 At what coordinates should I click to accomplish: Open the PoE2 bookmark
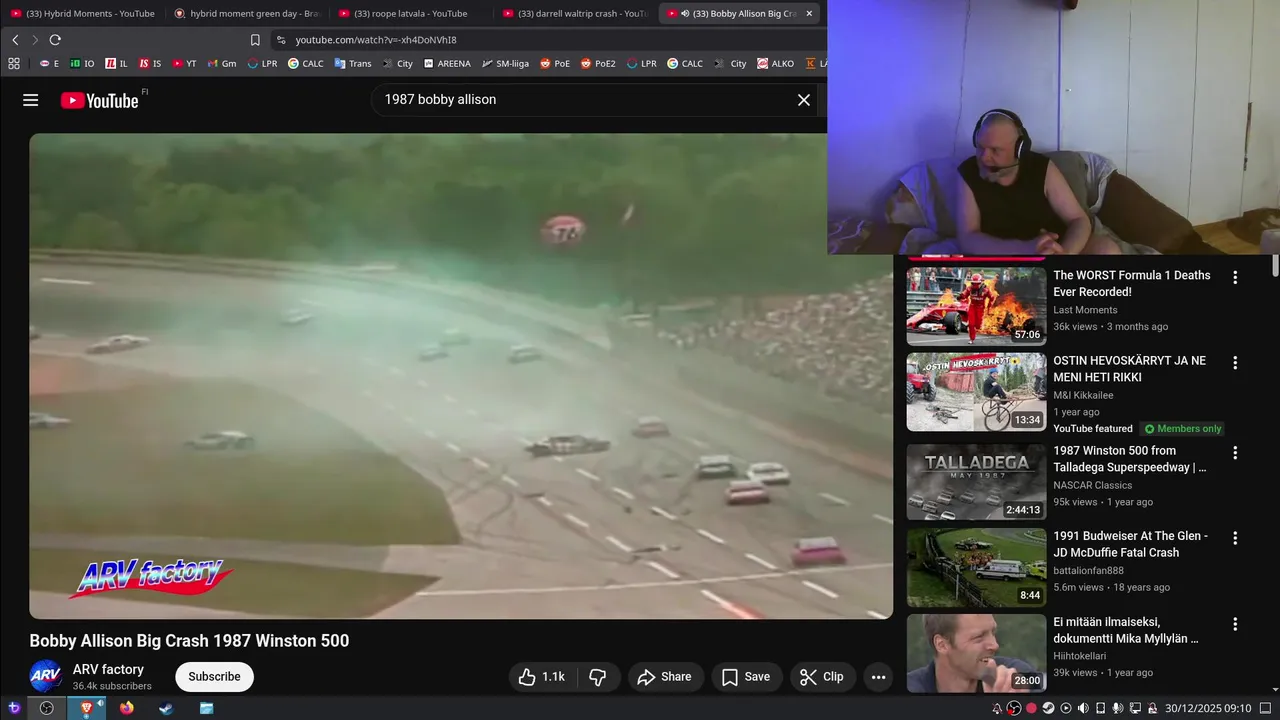pyautogui.click(x=598, y=63)
